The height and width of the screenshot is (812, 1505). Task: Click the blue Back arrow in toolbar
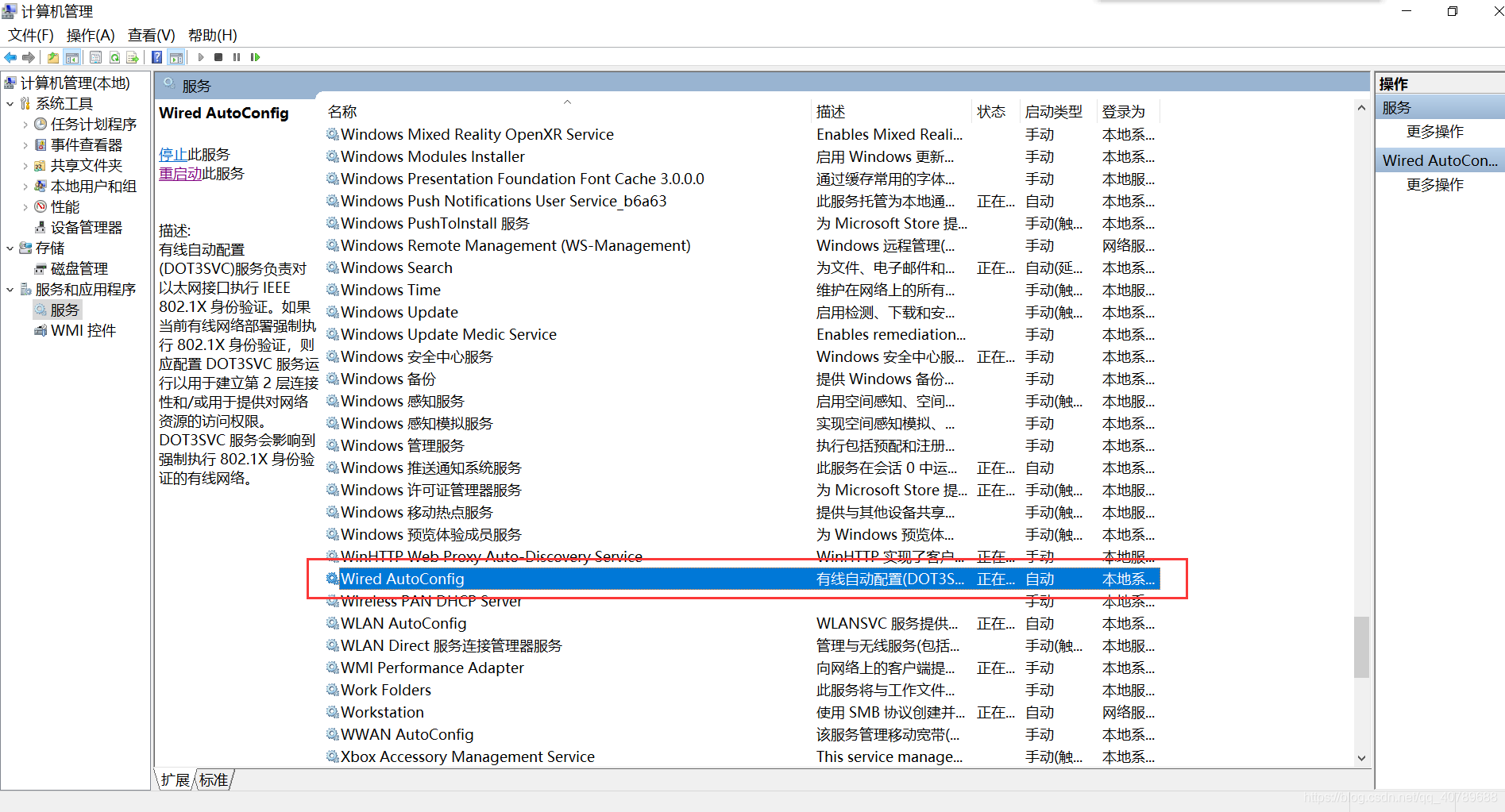[x=10, y=57]
